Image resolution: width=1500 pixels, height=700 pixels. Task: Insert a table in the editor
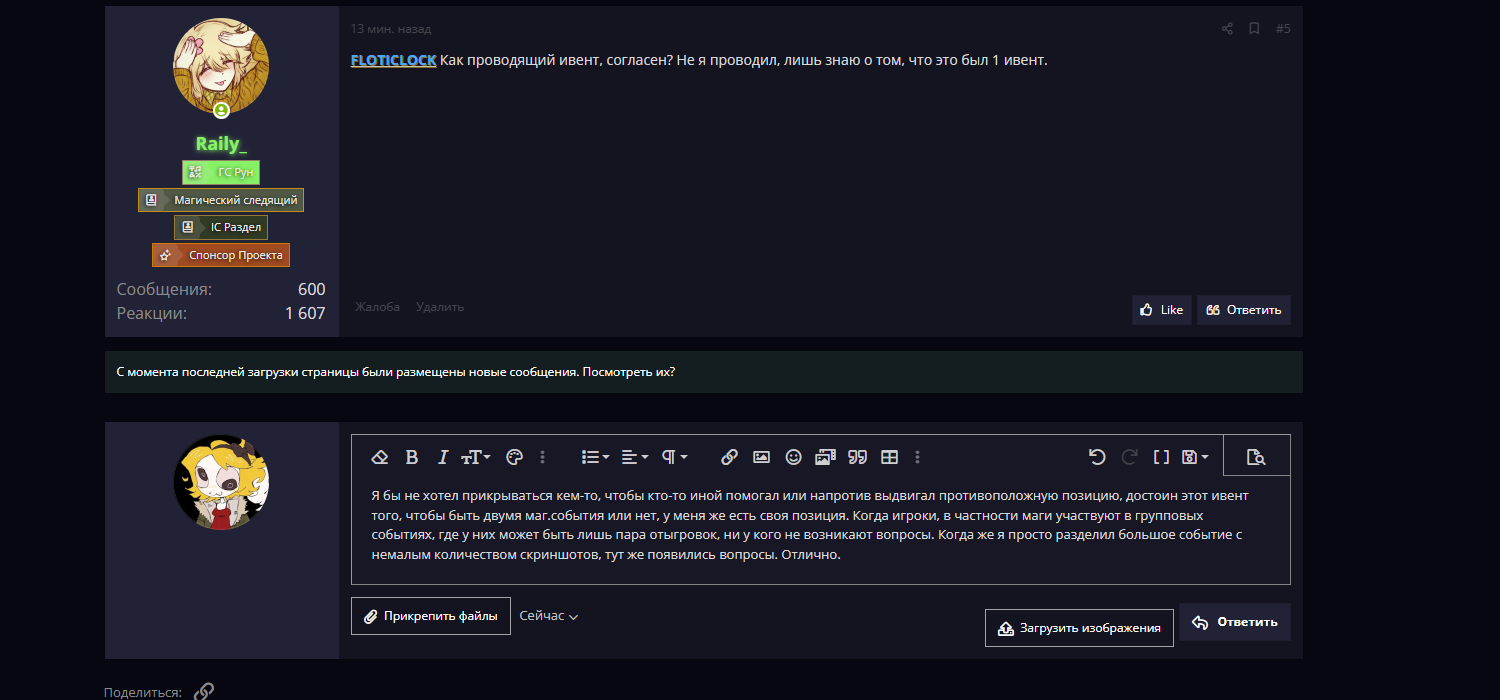tap(889, 457)
